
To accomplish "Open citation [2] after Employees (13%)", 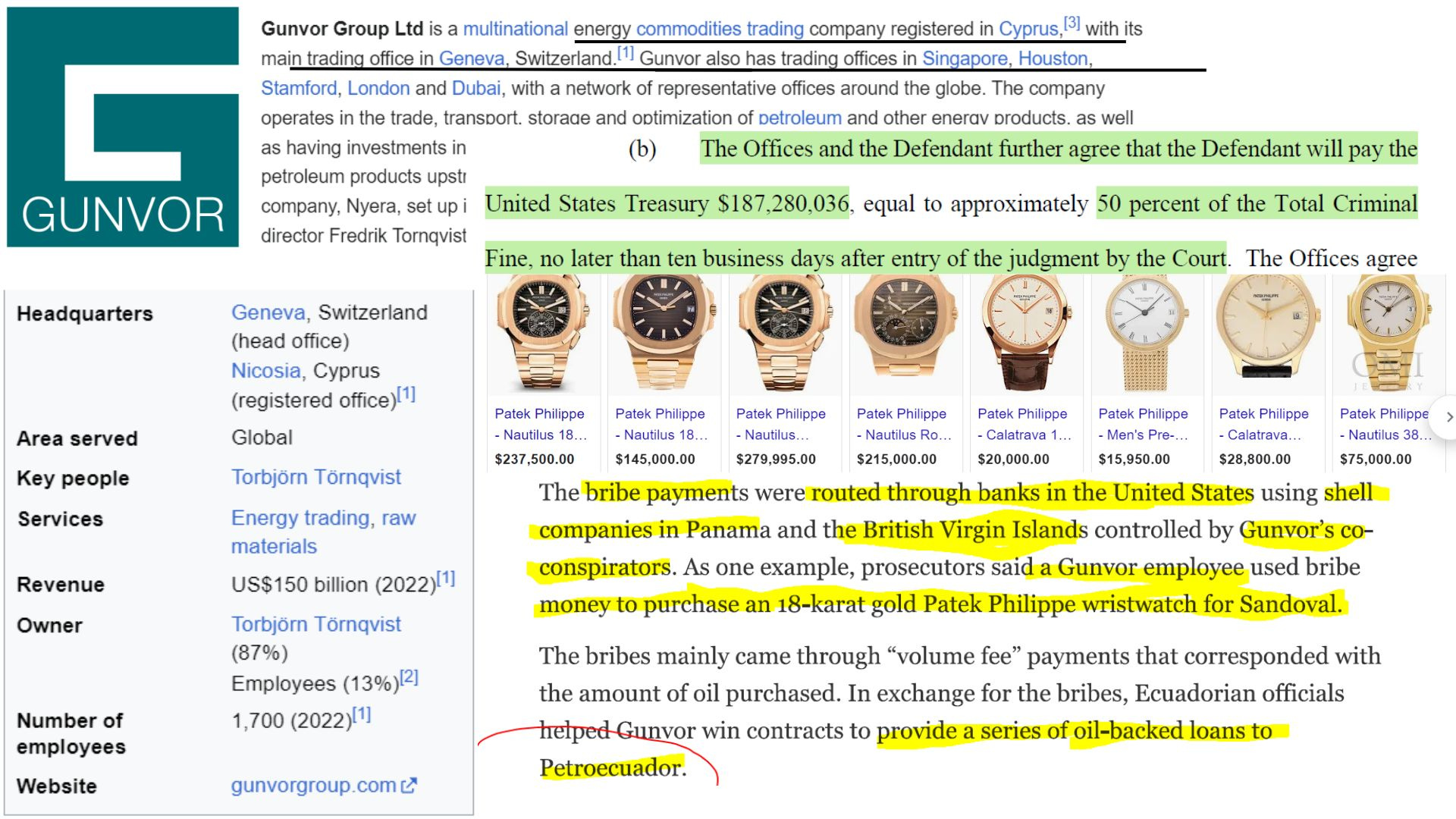I will click(x=409, y=677).
